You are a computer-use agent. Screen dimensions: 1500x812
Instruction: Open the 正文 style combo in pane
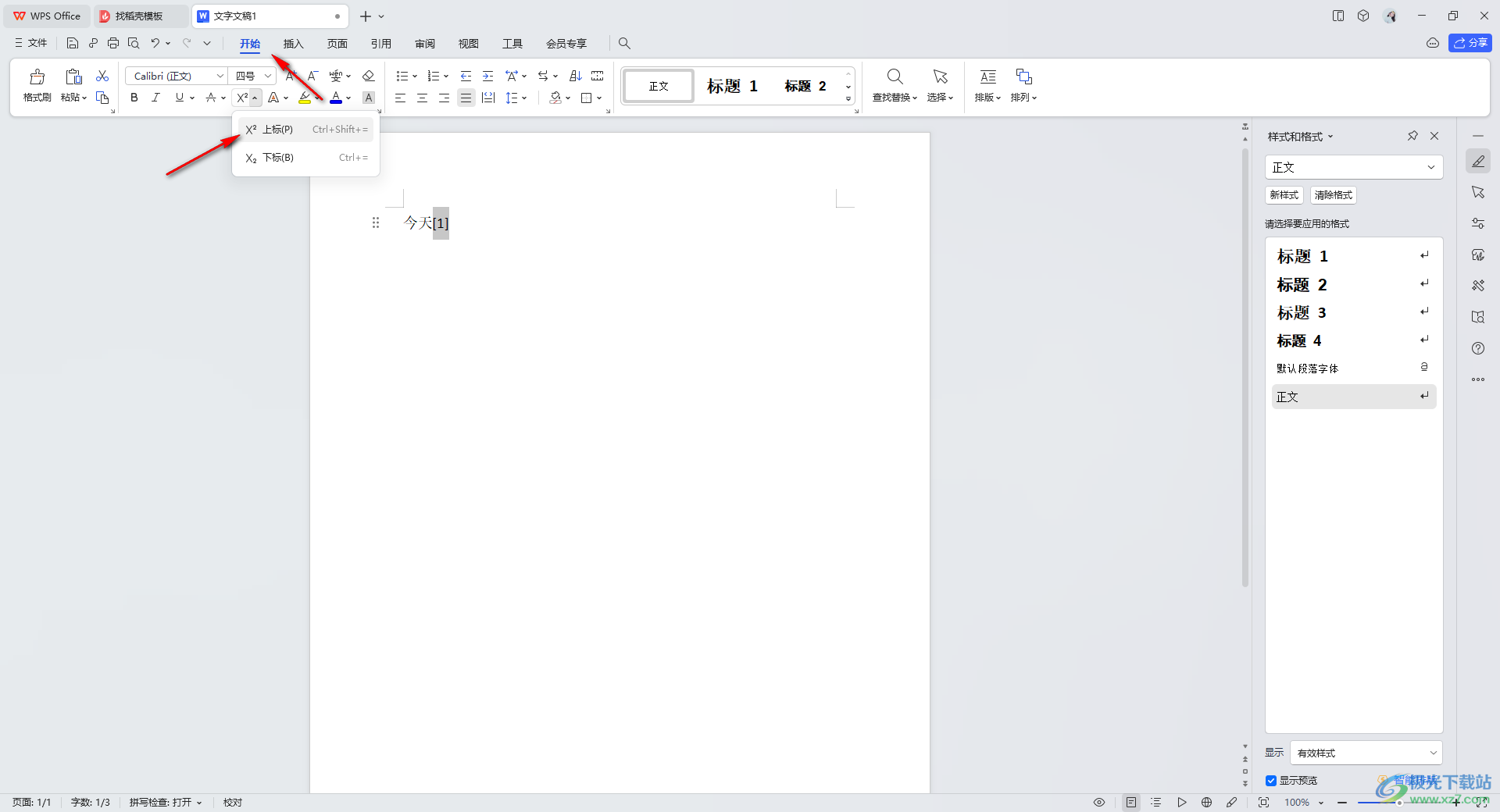click(x=1354, y=167)
